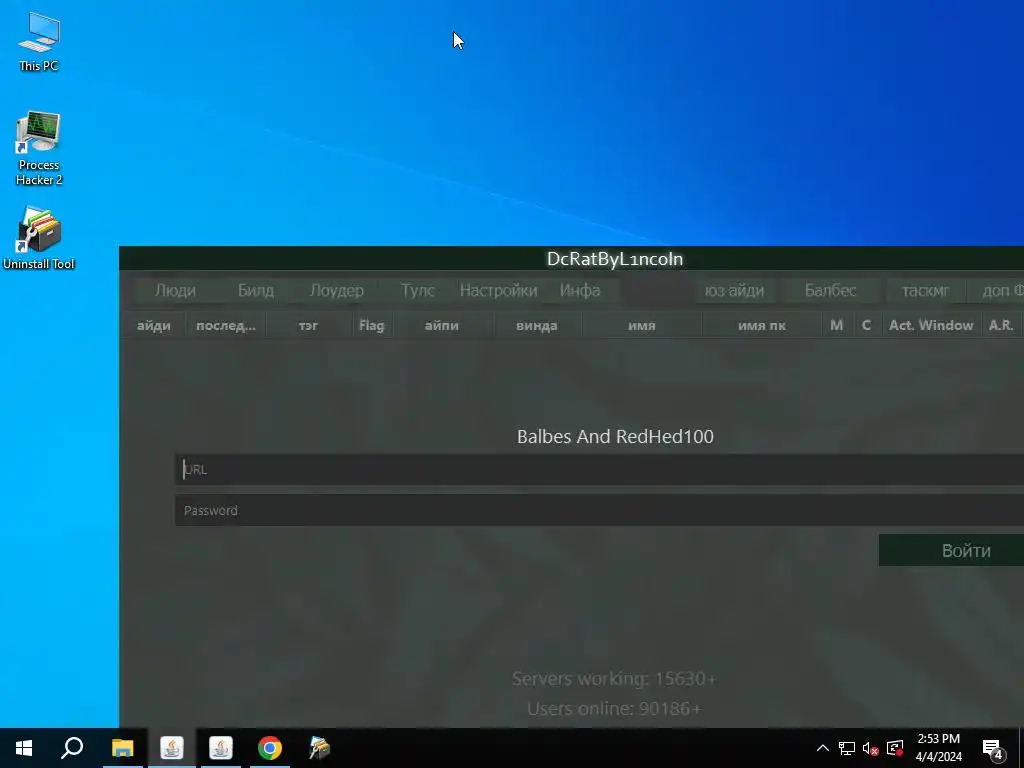Launch Google Chrome from the taskbar

pyautogui.click(x=270, y=748)
